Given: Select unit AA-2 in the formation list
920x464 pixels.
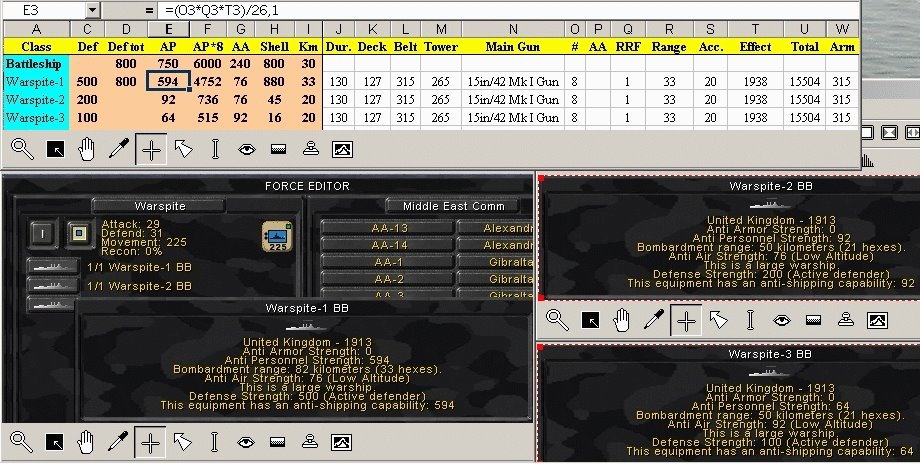Looking at the screenshot, I should 389,279.
